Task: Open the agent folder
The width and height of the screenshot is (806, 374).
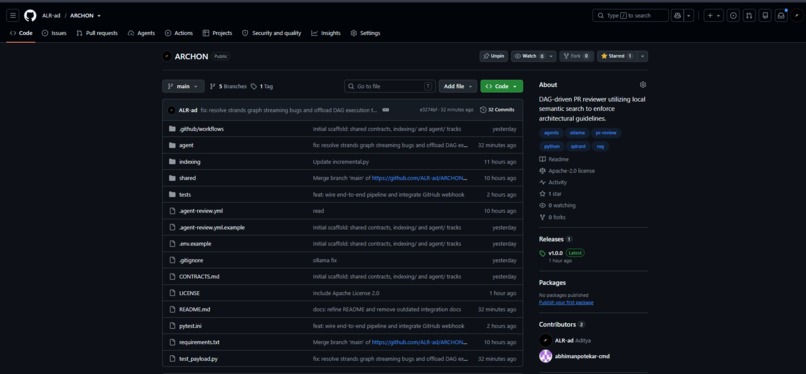Action: pyautogui.click(x=186, y=145)
